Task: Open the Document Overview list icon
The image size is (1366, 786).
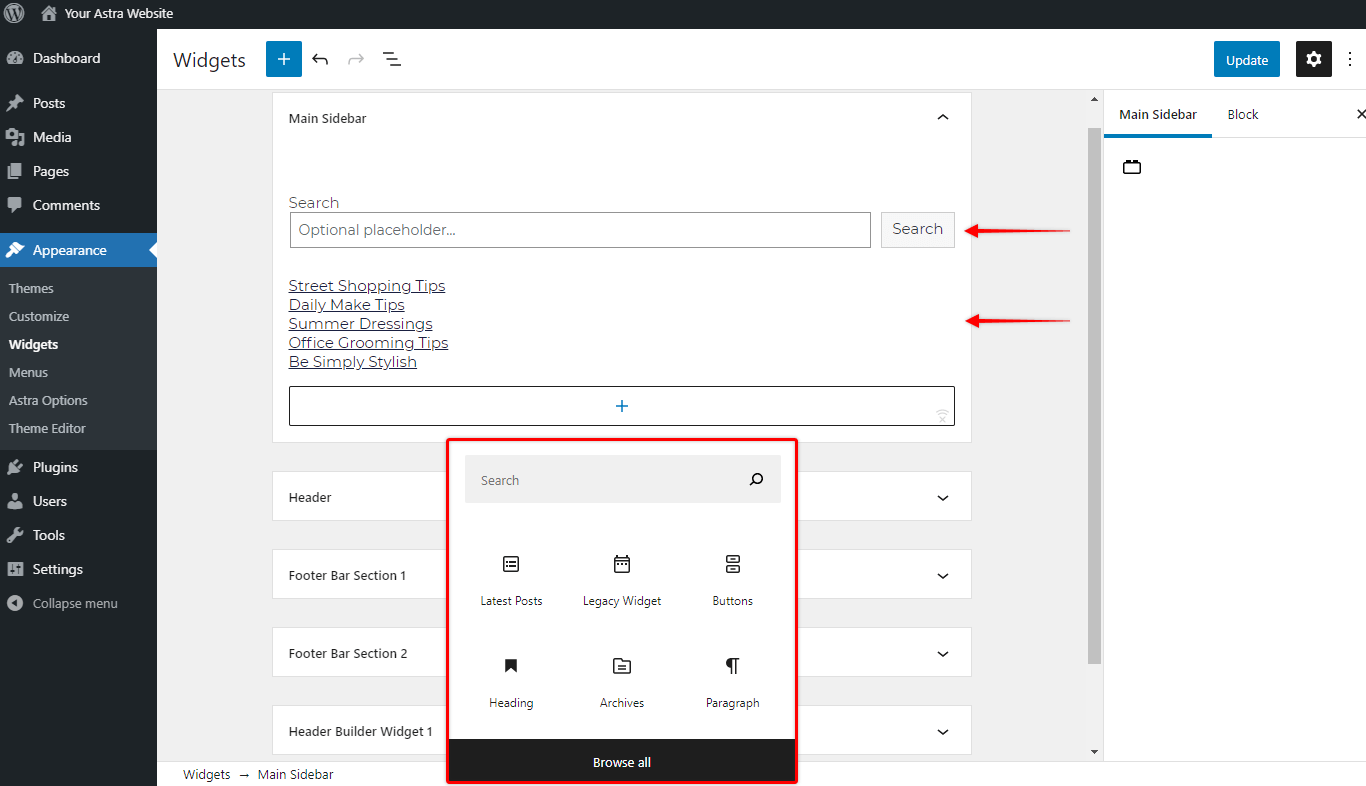Action: [x=392, y=59]
